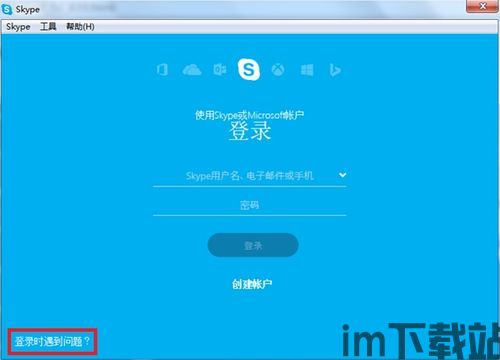Open the 帮助(H) menu
The image size is (500, 360).
coord(80,26)
